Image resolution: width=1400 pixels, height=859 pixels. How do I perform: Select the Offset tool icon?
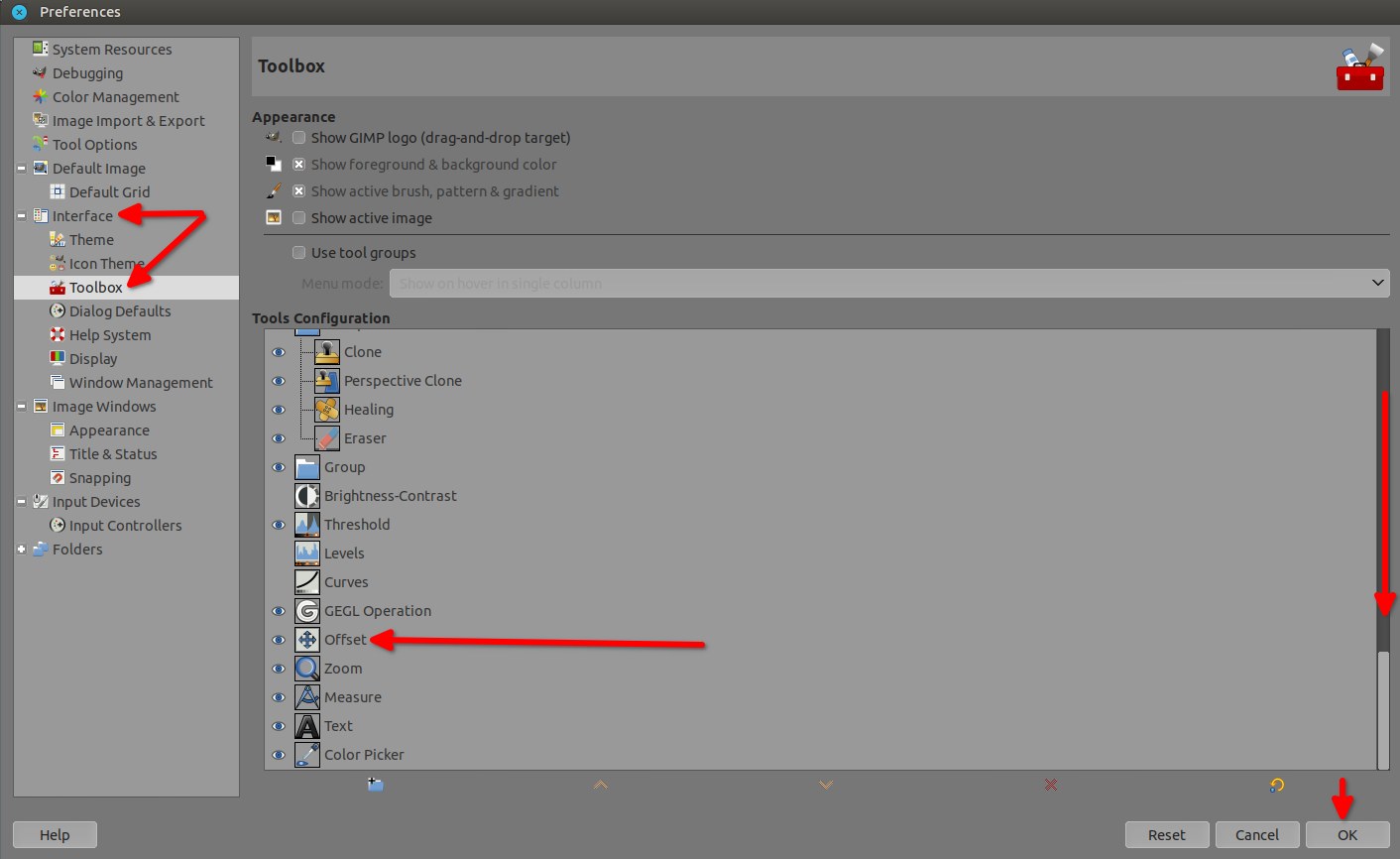click(307, 640)
